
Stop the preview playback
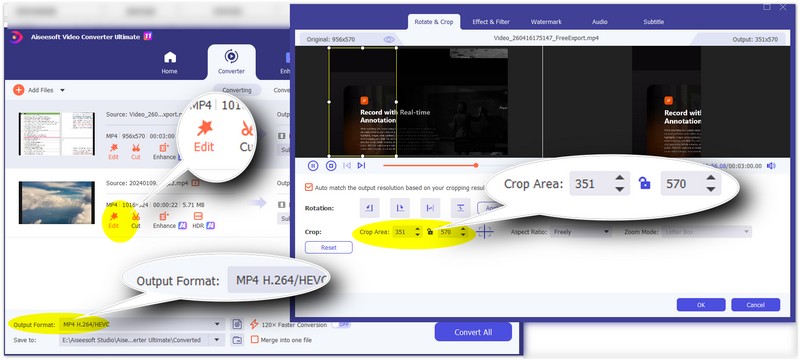click(x=331, y=165)
